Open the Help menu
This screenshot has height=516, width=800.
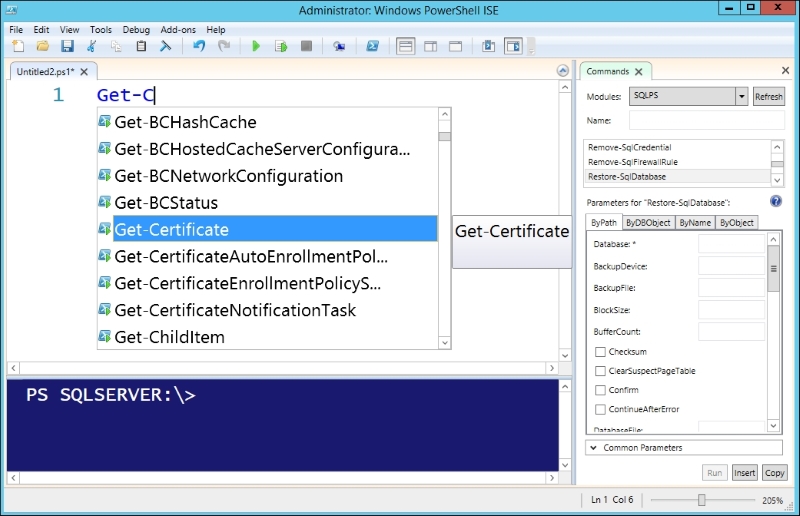coord(216,30)
